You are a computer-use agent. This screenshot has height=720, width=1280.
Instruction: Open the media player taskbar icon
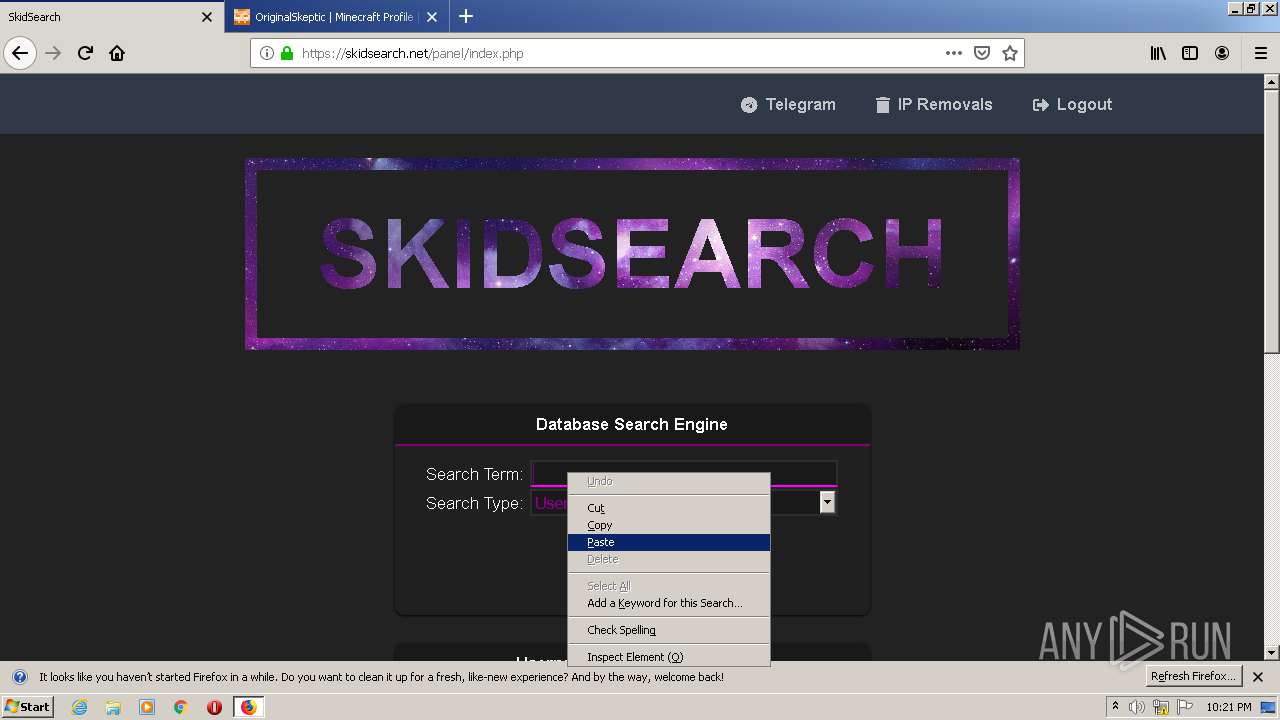pyautogui.click(x=147, y=707)
